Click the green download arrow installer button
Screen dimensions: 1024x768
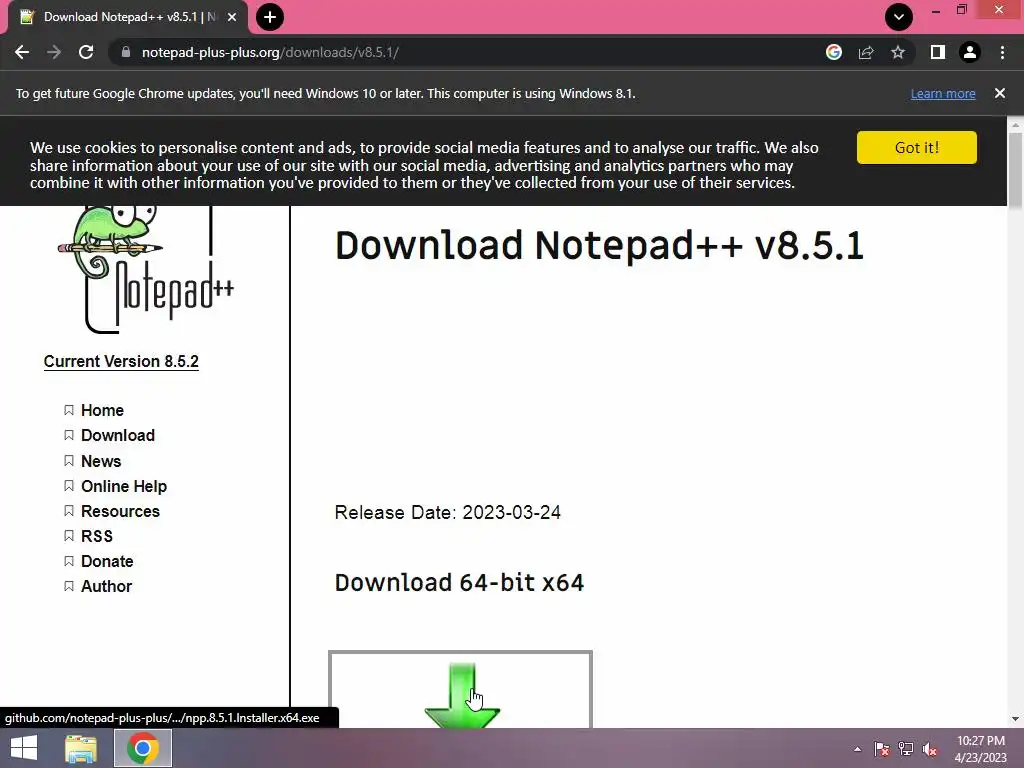460,690
